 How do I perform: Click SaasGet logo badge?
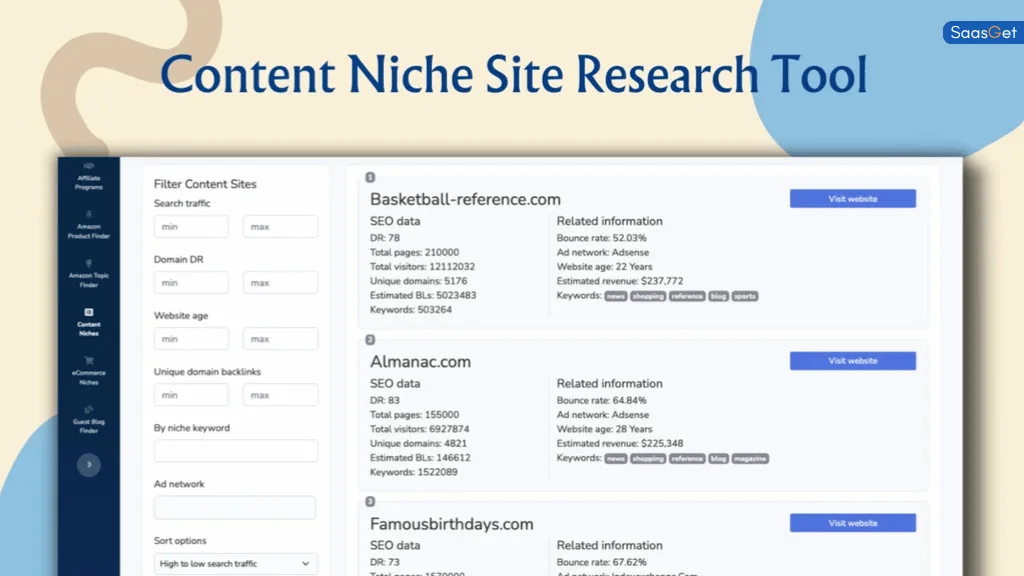pos(983,33)
